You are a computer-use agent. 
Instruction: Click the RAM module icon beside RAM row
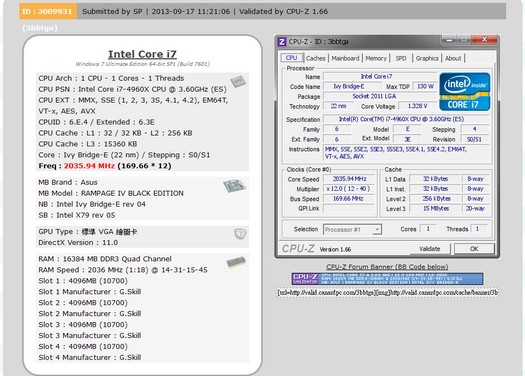point(236,262)
